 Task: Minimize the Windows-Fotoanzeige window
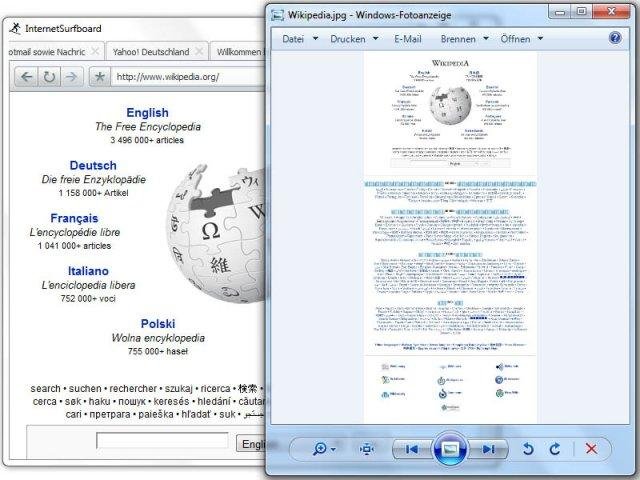pos(560,12)
